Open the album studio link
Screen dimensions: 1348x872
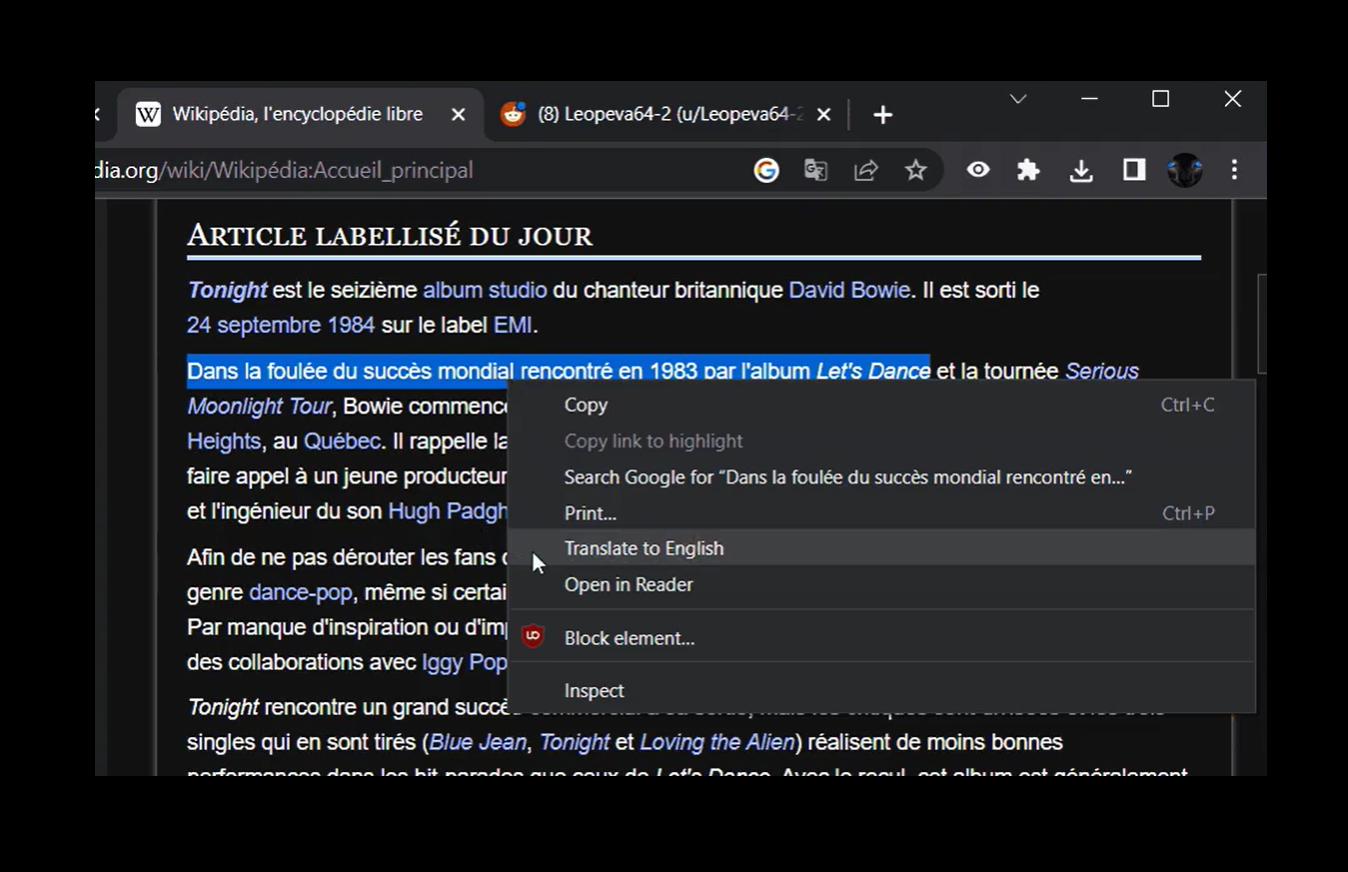[x=485, y=291]
